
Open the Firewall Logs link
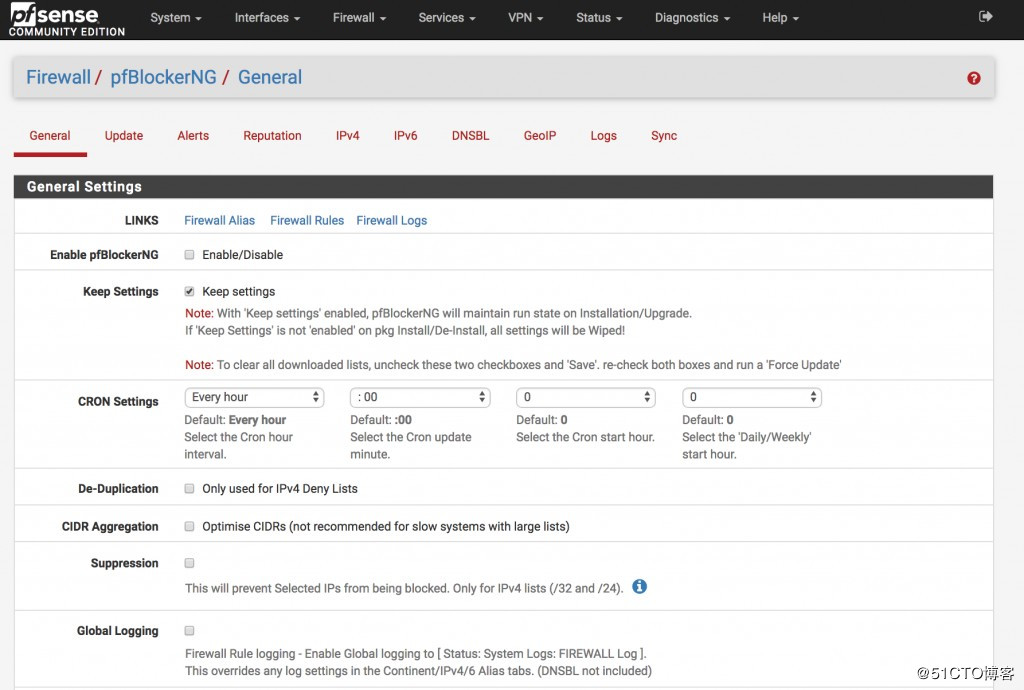[391, 221]
